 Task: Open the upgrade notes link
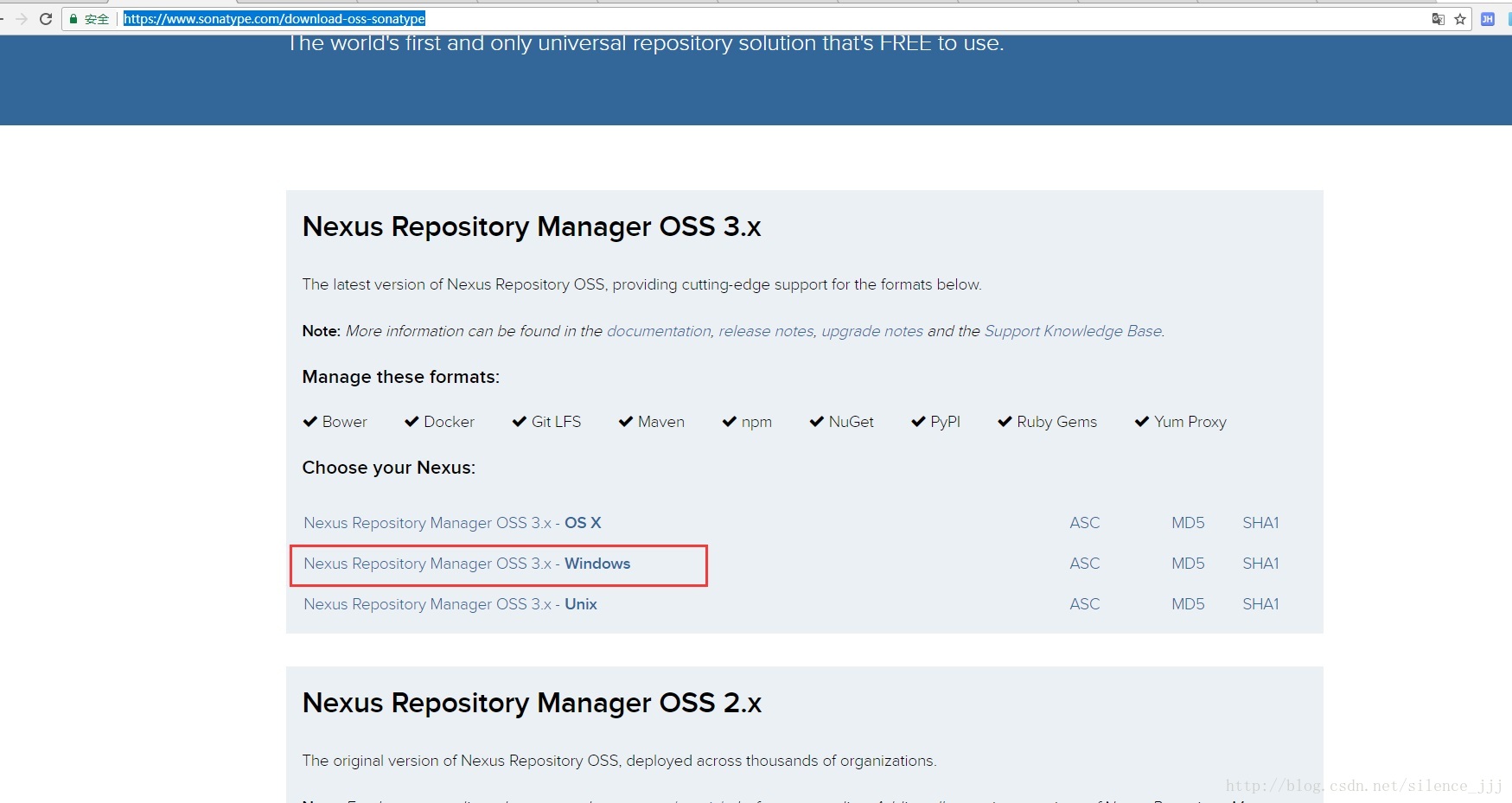tap(872, 331)
